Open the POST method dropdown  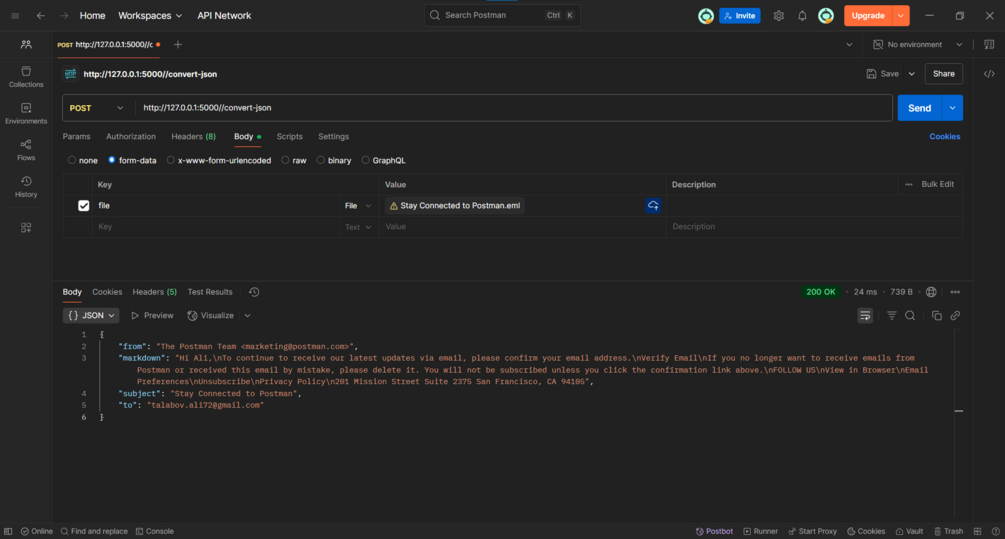97,108
